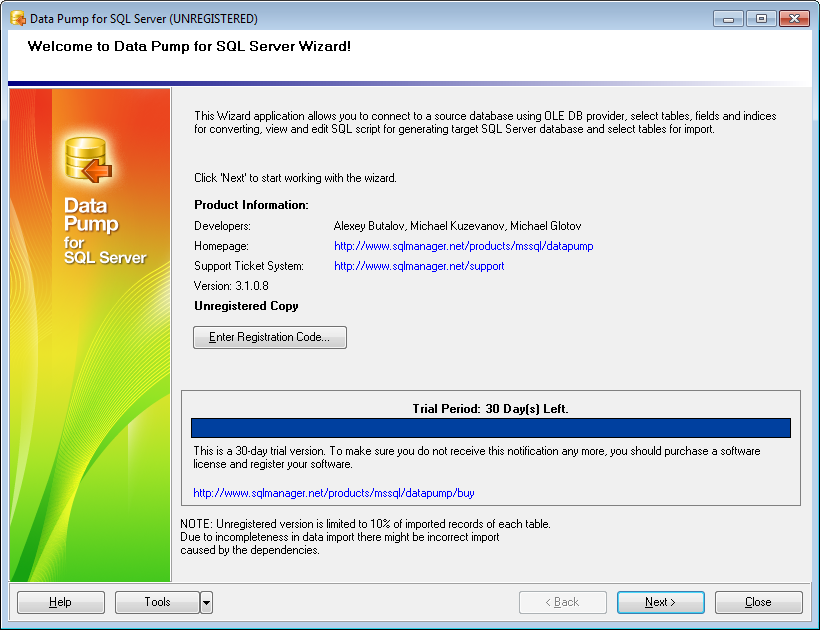This screenshot has width=820, height=630.
Task: Click the Close button at bottom right
Action: click(758, 602)
